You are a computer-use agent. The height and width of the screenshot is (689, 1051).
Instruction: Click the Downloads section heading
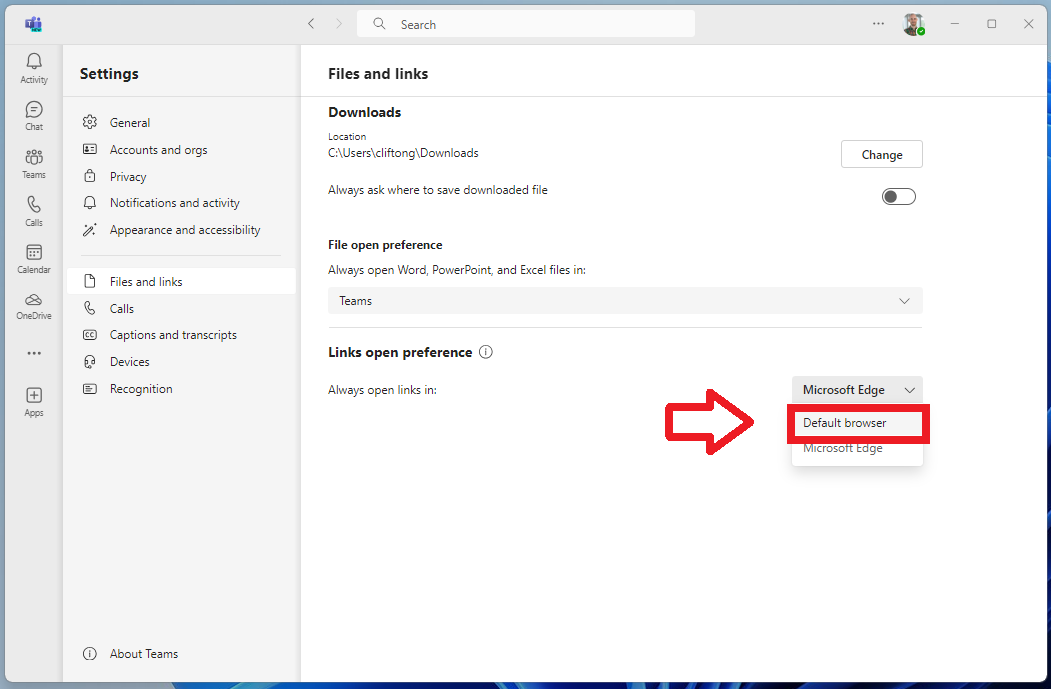point(365,112)
